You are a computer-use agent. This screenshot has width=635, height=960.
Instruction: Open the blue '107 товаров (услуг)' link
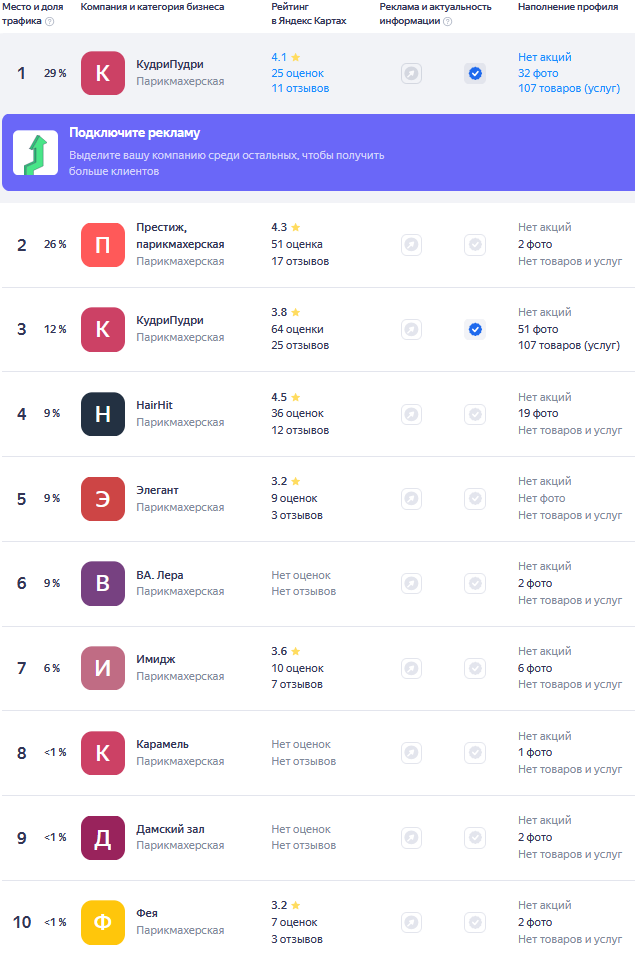[x=569, y=88]
